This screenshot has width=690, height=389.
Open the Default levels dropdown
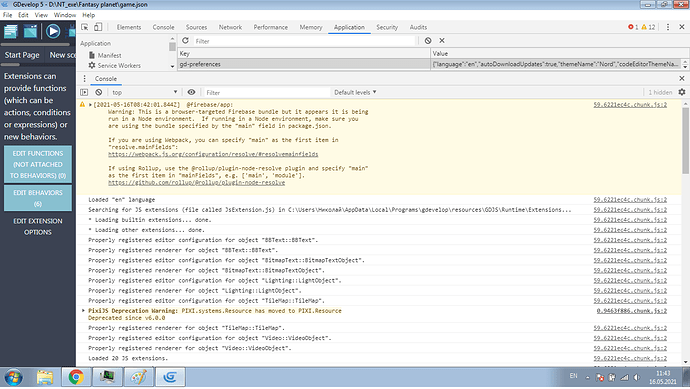click(355, 92)
